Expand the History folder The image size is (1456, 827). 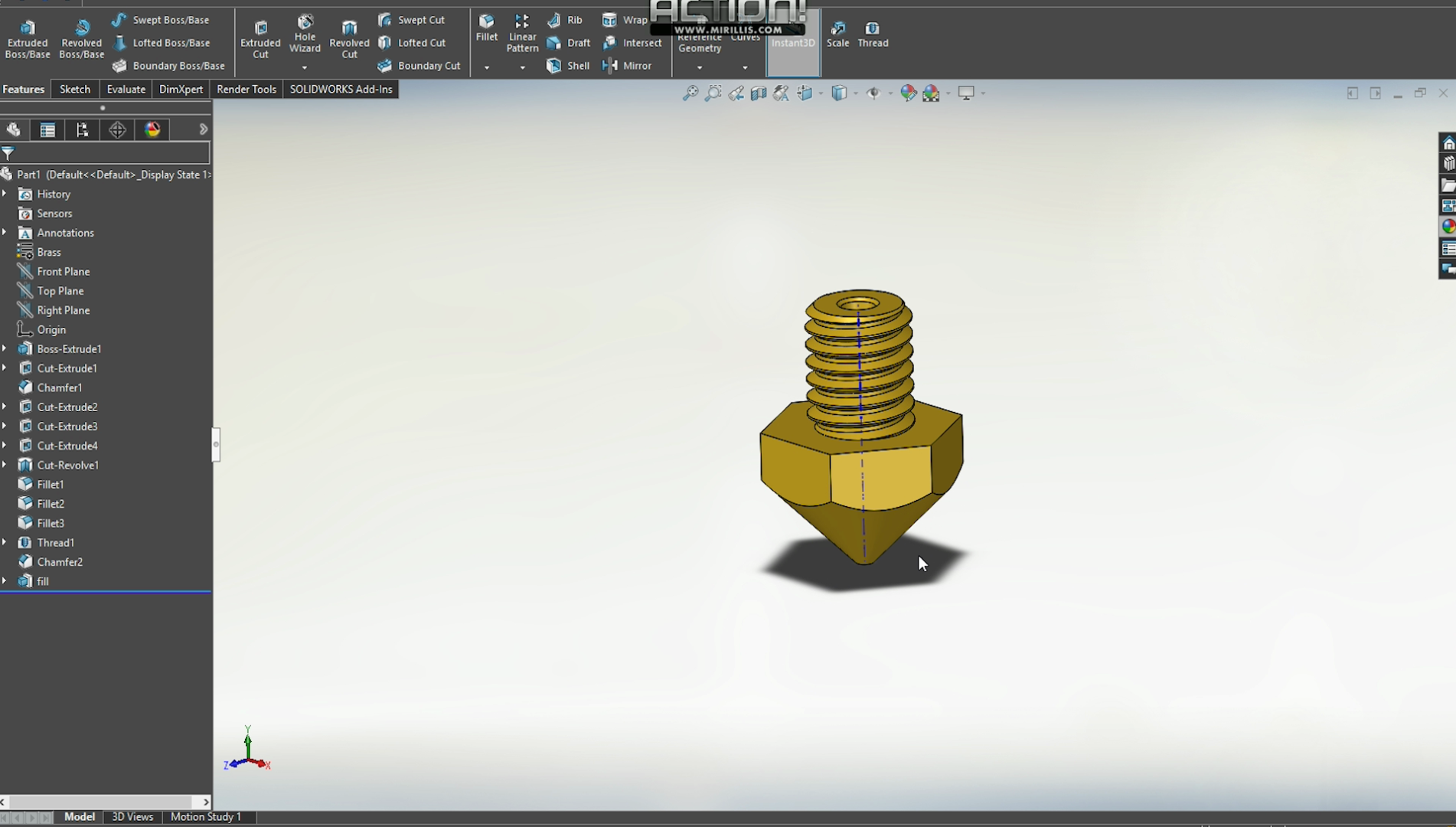[x=5, y=194]
